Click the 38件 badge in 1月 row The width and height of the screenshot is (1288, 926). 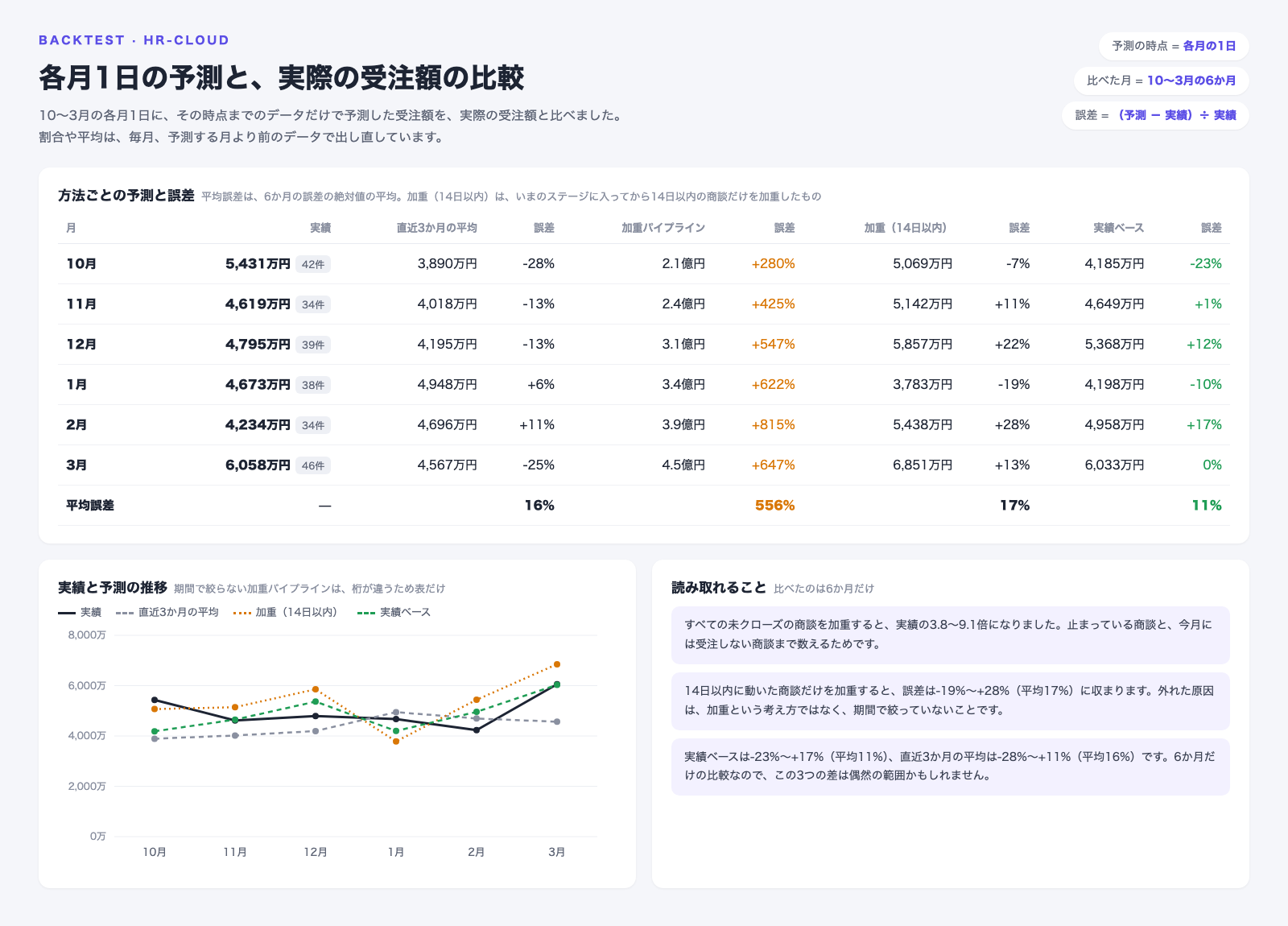pos(313,385)
